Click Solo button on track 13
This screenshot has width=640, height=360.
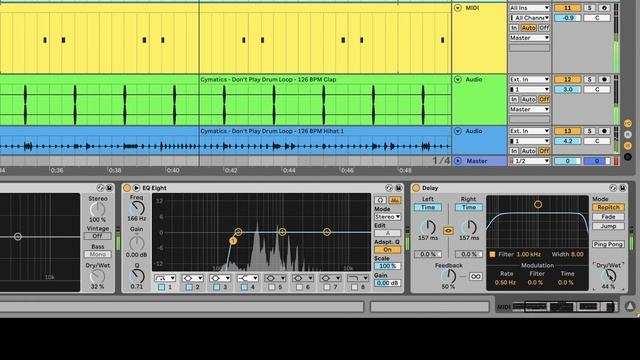(589, 131)
